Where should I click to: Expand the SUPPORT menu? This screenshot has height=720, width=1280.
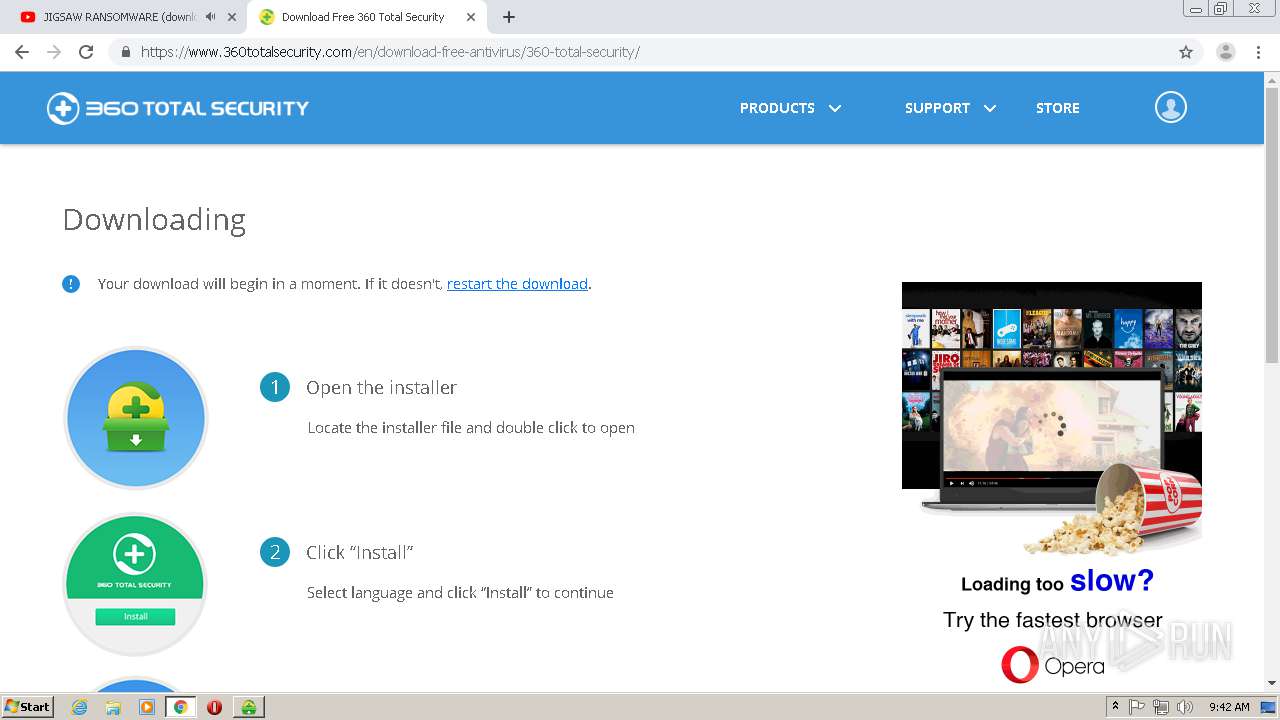pos(950,108)
